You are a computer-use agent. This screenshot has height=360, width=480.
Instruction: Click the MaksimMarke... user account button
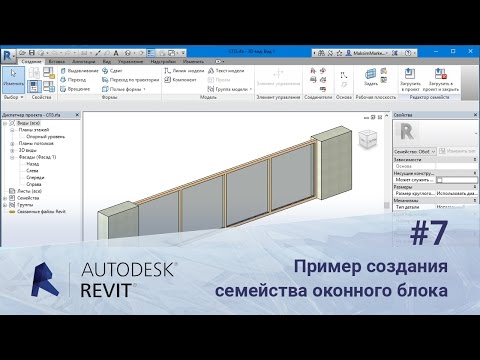[x=366, y=53]
